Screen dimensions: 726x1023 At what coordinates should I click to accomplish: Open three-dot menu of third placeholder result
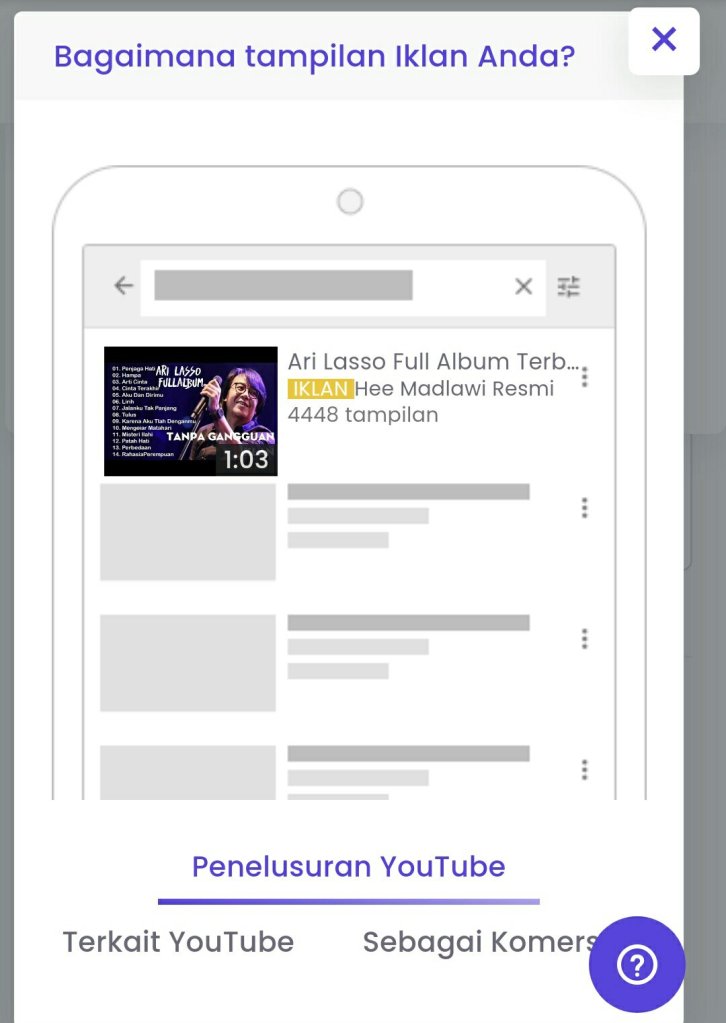584,769
